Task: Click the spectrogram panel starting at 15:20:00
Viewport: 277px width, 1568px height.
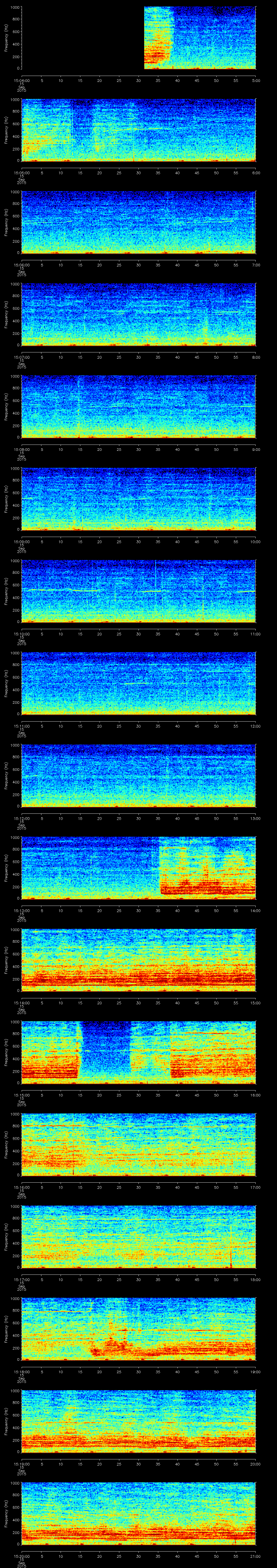Action: click(138, 1513)
